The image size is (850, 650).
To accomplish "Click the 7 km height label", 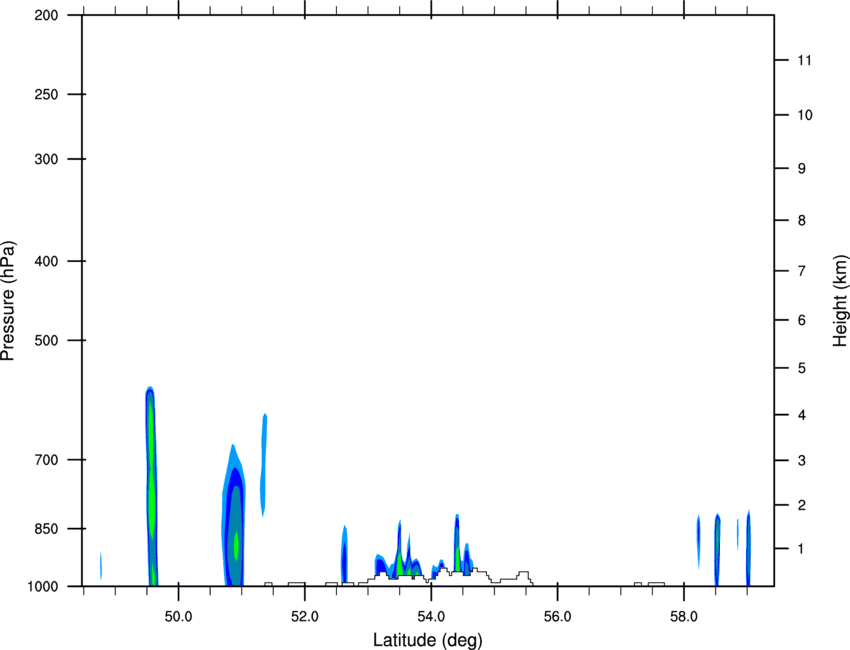I will pyautogui.click(x=802, y=271).
